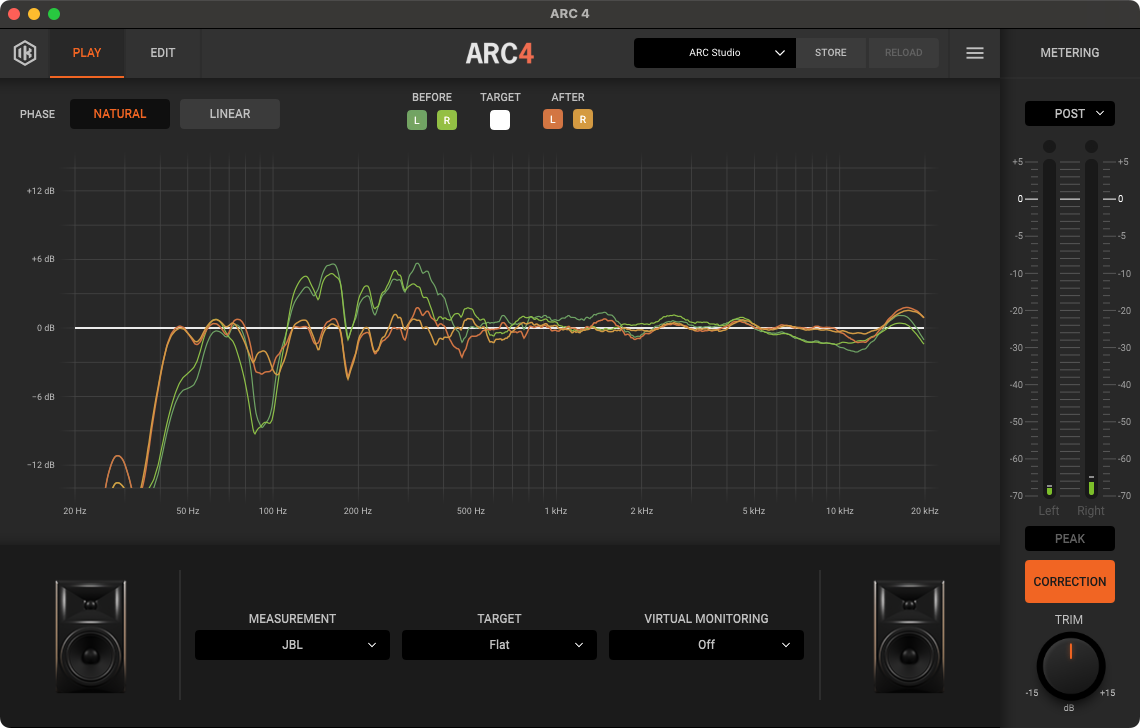Screen dimensions: 1140x728
Task: Open the TARGET dropdown showing Flat
Action: click(499, 645)
